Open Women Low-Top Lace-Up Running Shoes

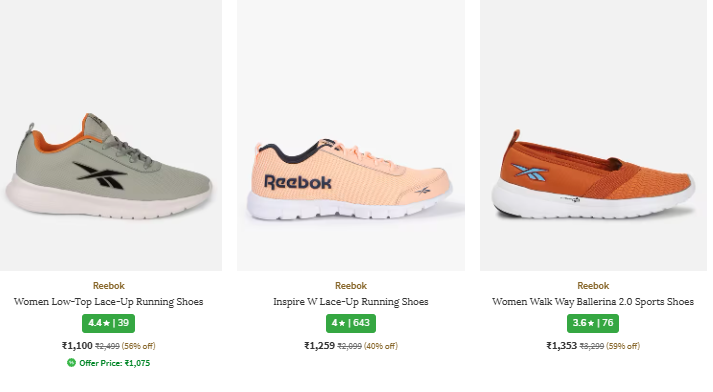(108, 302)
